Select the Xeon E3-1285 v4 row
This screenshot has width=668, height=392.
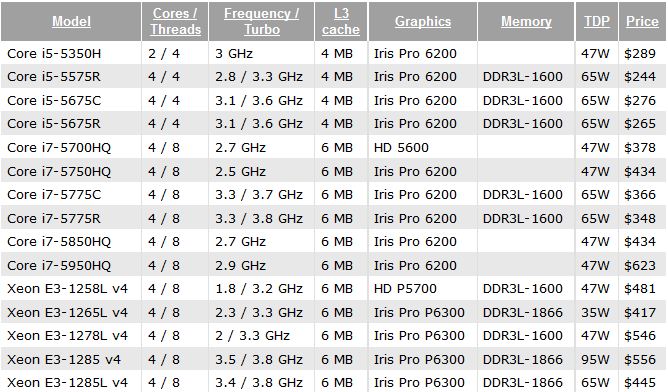(x=333, y=360)
